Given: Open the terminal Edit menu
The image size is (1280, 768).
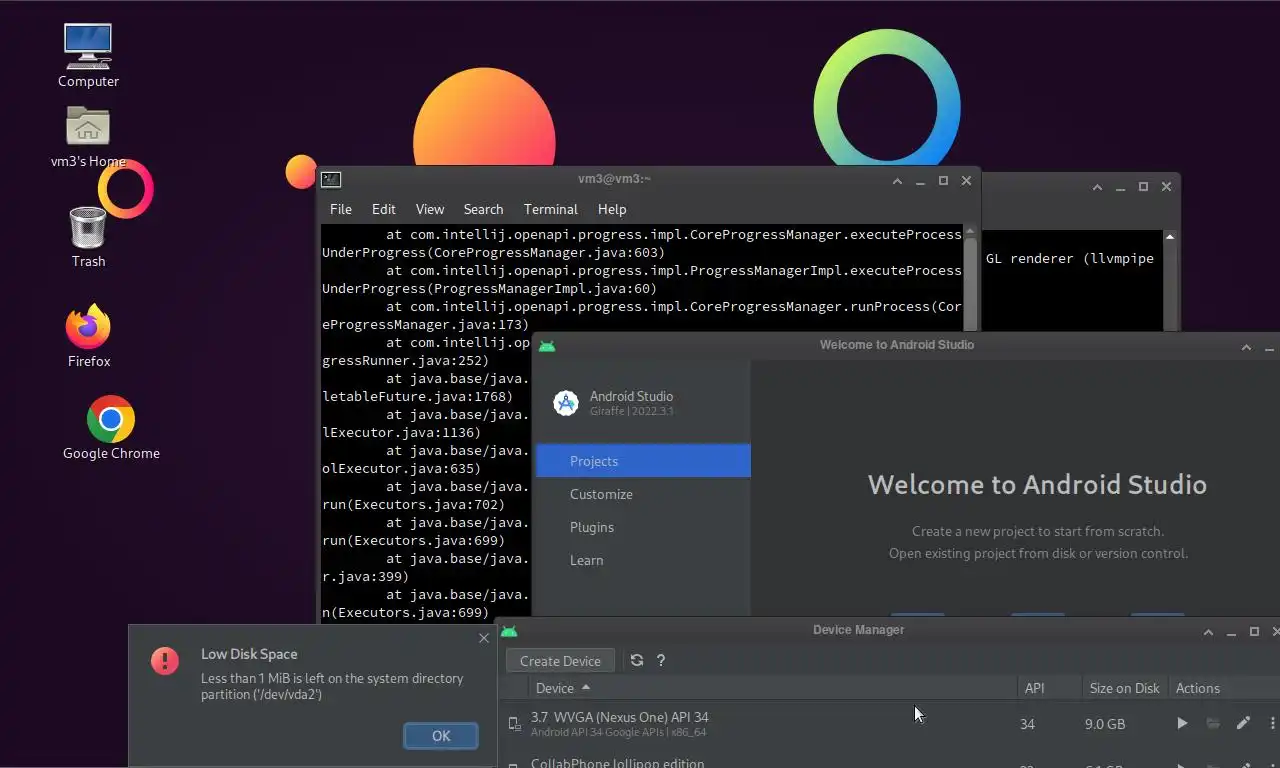Looking at the screenshot, I should (384, 209).
